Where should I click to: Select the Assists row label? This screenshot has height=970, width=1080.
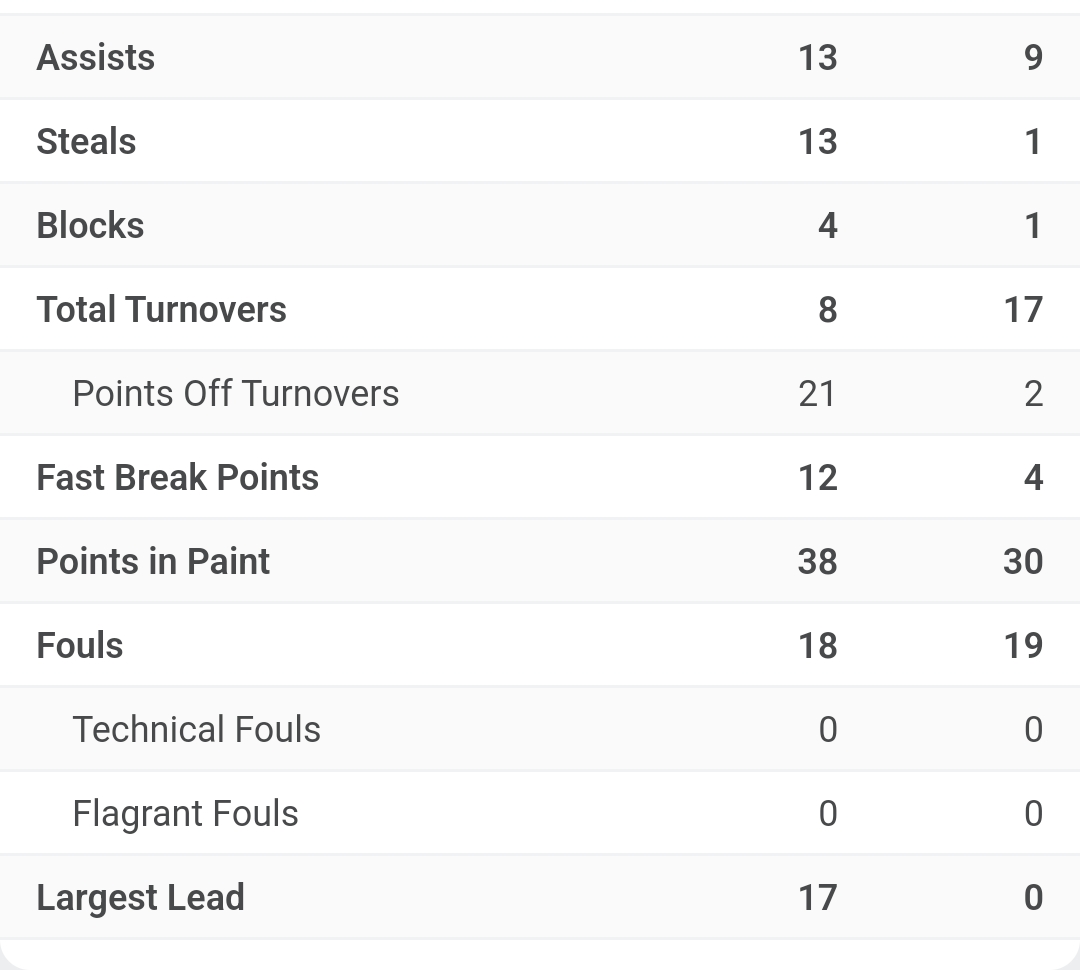click(96, 57)
